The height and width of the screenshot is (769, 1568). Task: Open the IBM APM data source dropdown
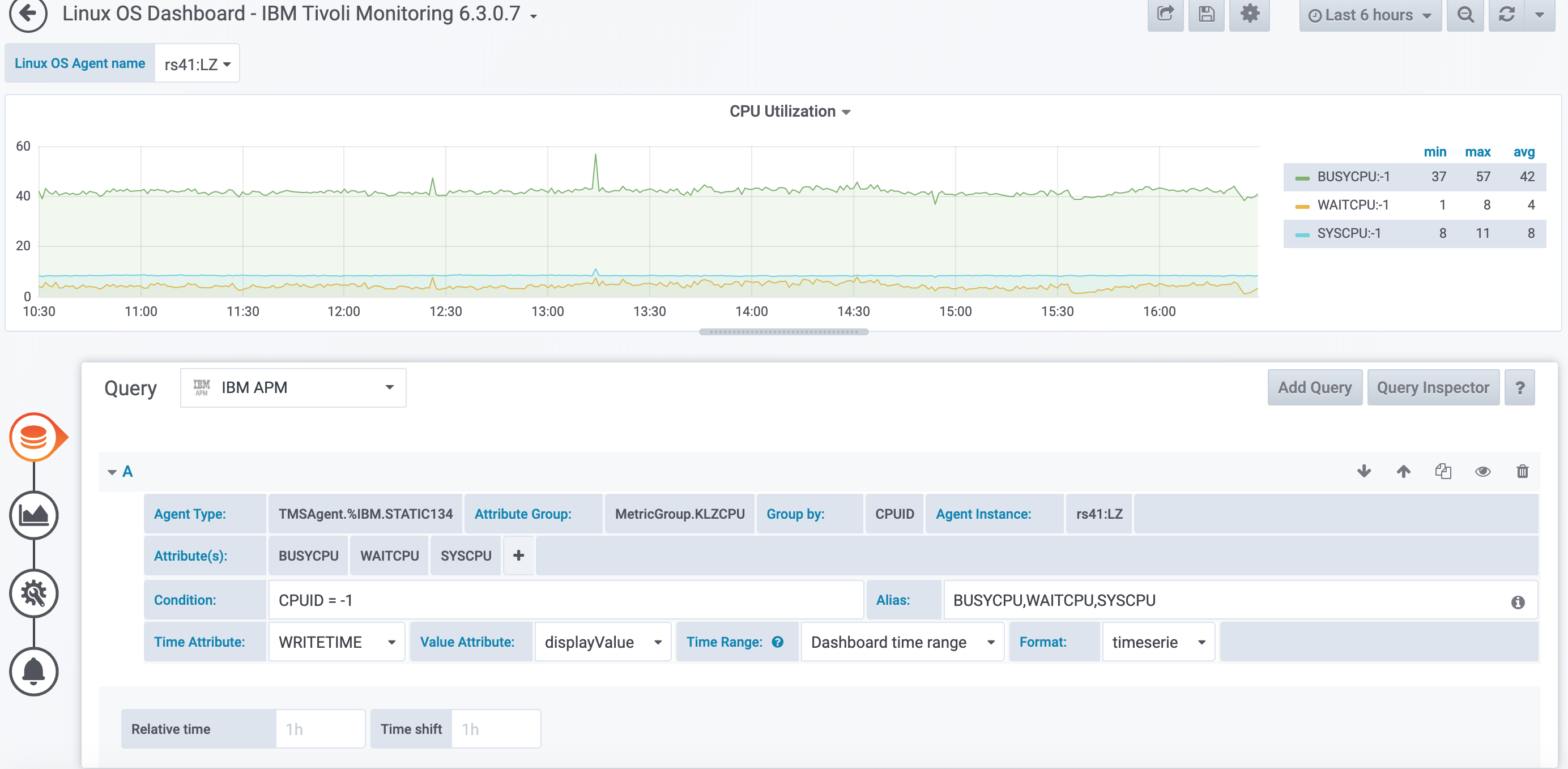pos(293,387)
